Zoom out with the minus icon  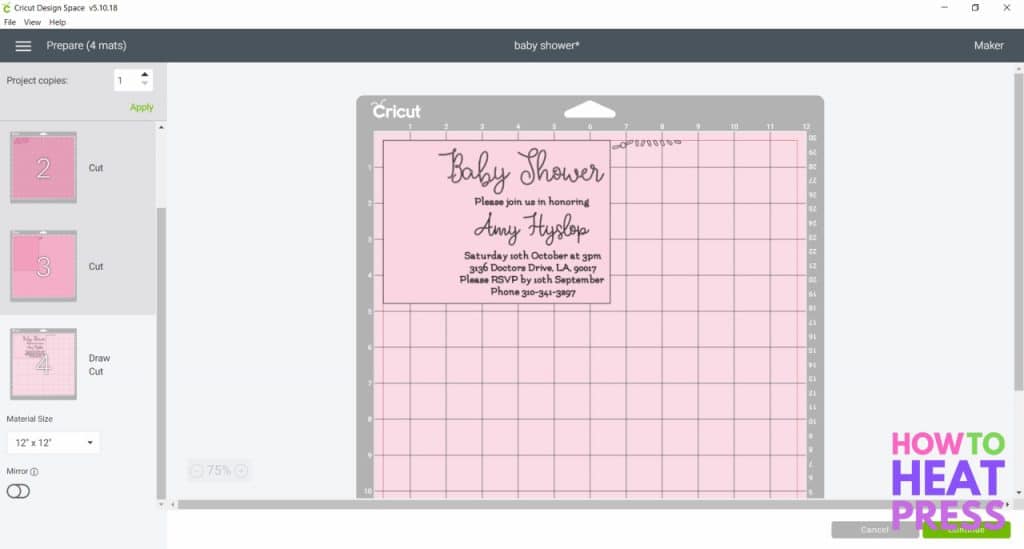click(197, 470)
